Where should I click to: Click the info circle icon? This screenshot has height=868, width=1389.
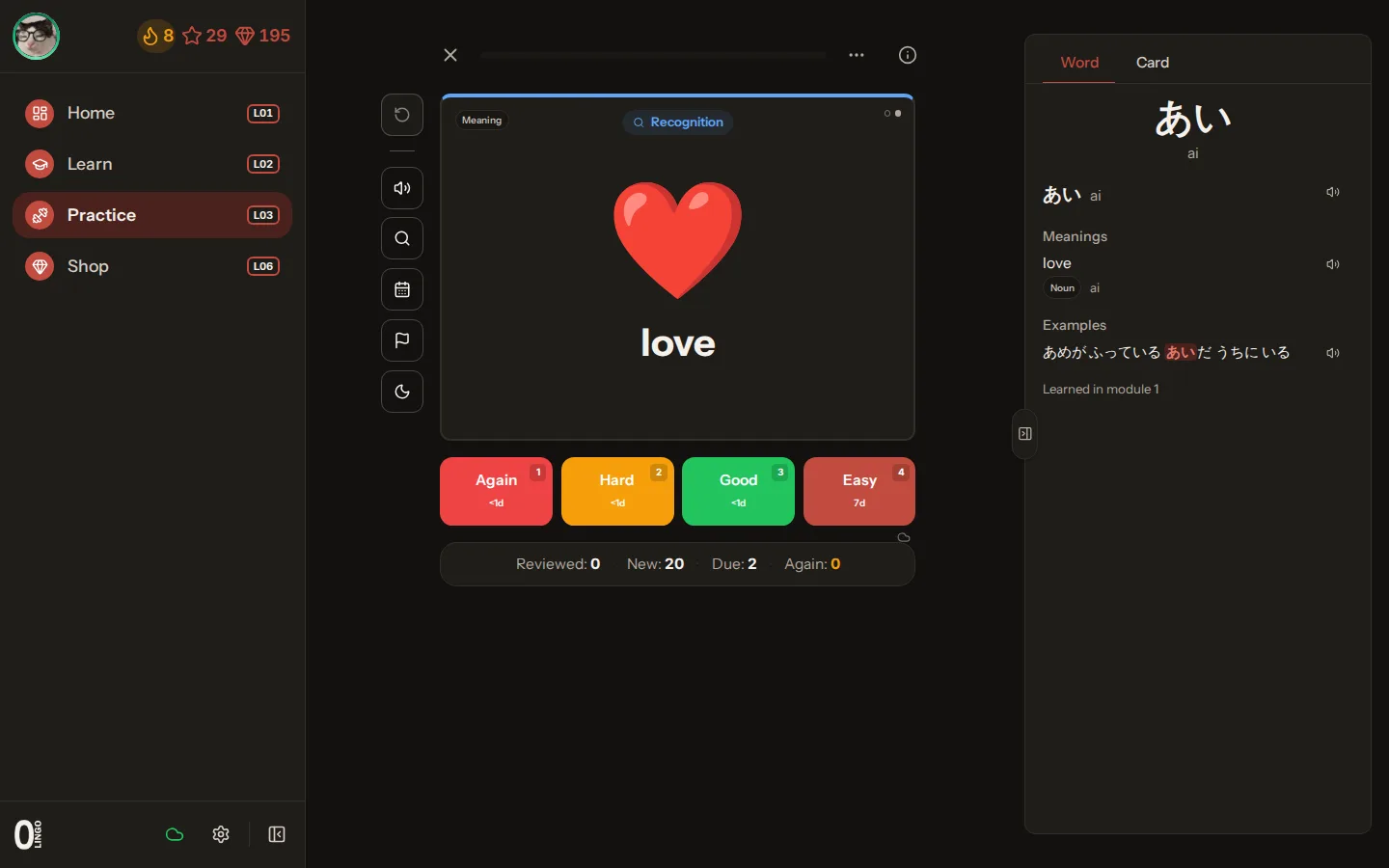pos(908,55)
